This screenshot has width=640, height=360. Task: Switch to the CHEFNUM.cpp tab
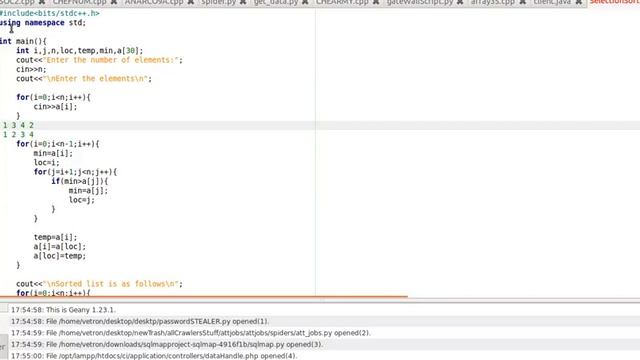[79, 2]
